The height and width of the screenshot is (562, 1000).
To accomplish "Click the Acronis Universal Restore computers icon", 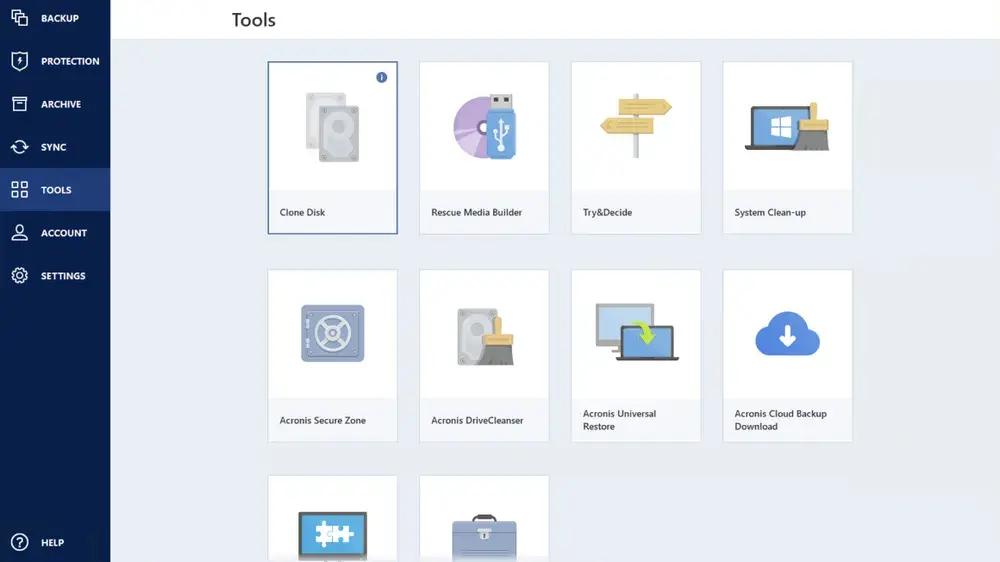I will [x=636, y=332].
